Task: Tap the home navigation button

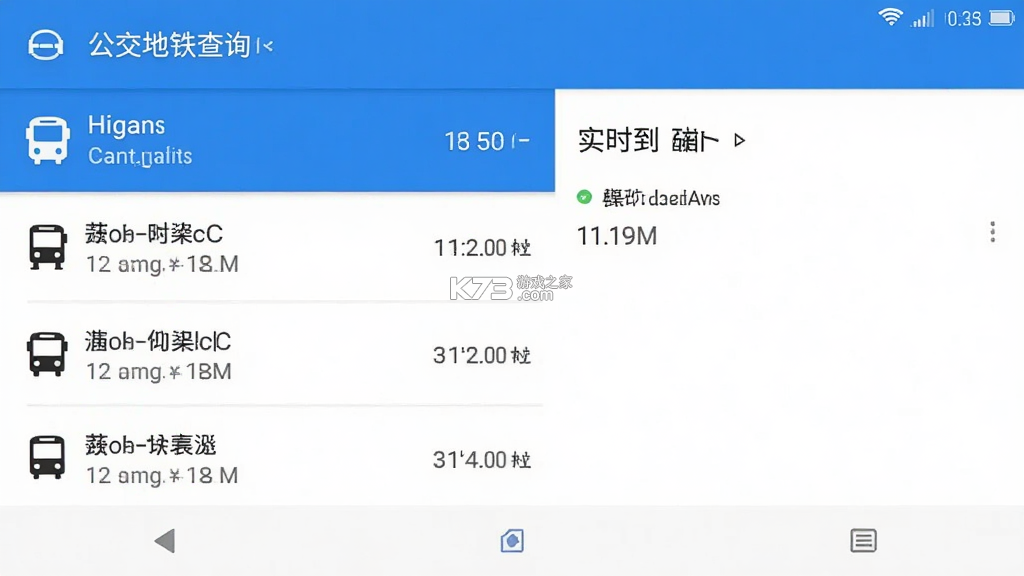Action: pos(512,541)
